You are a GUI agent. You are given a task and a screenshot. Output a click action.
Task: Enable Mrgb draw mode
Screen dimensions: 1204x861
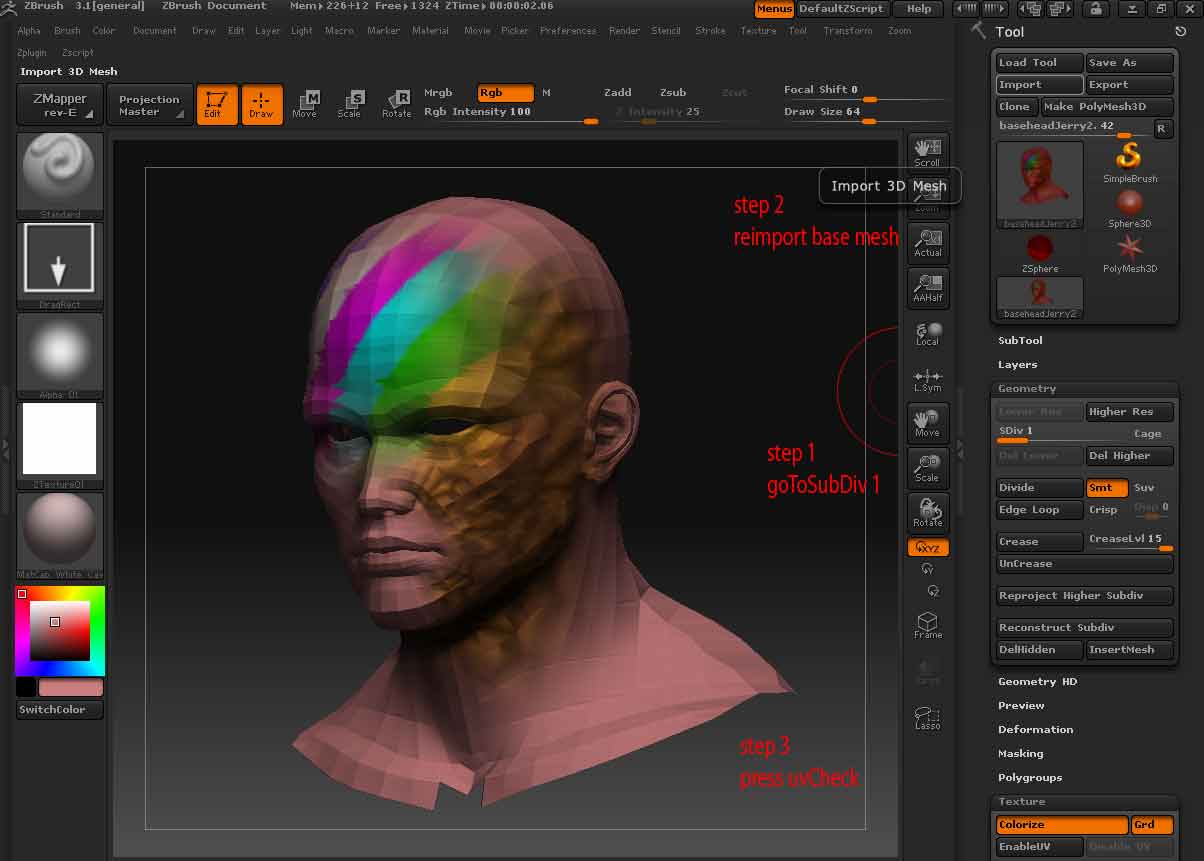point(438,92)
